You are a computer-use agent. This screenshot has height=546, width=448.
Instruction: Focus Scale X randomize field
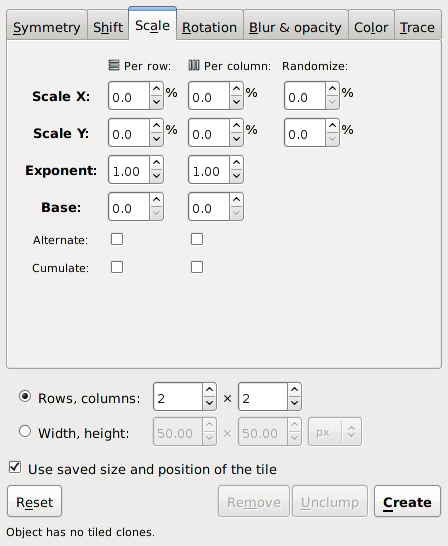coord(305,96)
